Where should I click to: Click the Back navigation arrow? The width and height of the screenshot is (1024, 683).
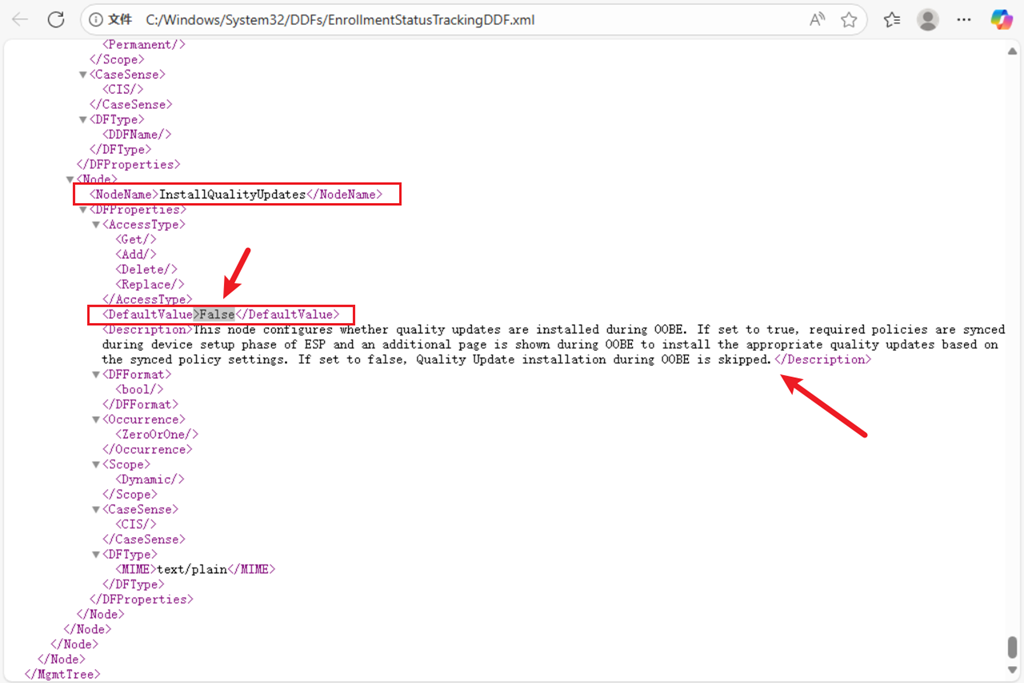pos(20,20)
